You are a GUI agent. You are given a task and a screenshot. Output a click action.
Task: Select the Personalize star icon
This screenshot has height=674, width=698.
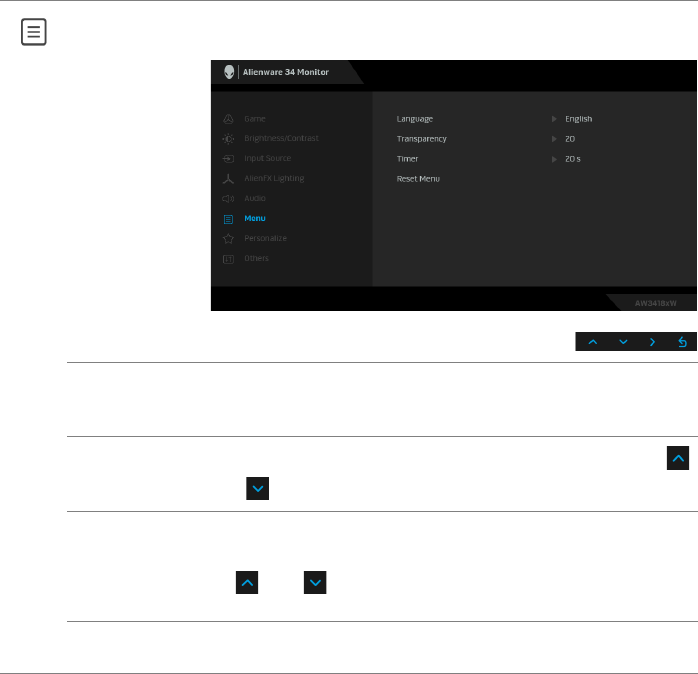point(228,239)
